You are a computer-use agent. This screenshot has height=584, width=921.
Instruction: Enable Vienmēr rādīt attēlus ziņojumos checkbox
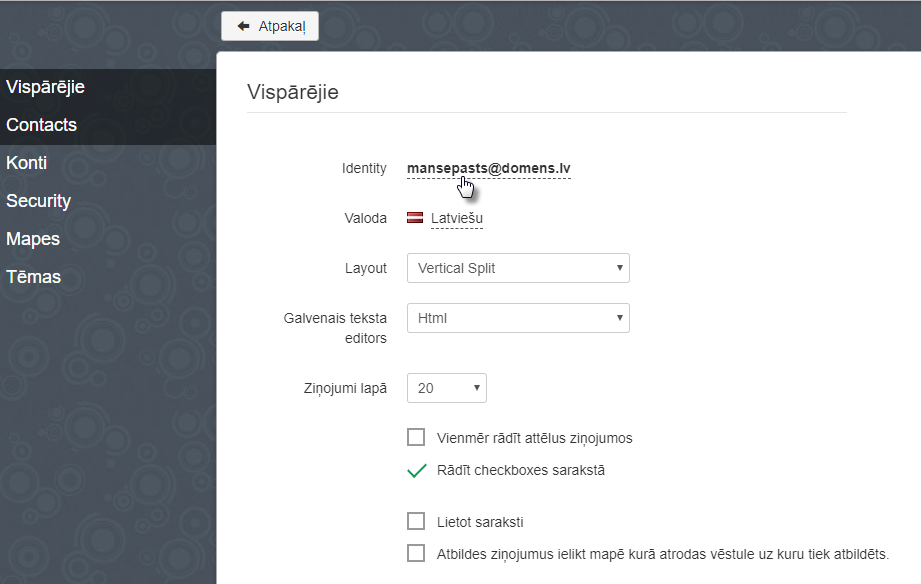[x=416, y=437]
